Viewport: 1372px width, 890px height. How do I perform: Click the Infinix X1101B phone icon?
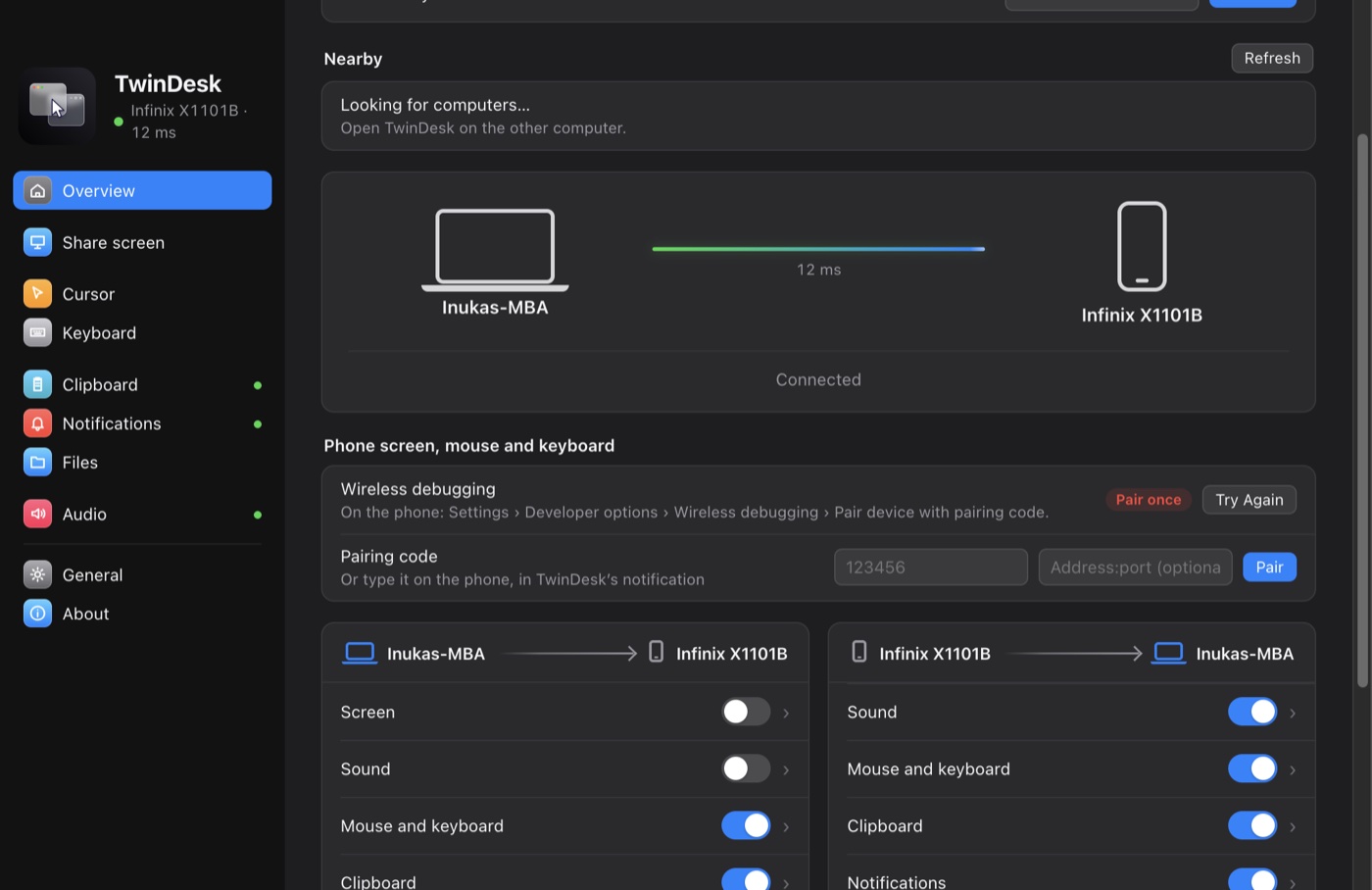pos(1142,246)
